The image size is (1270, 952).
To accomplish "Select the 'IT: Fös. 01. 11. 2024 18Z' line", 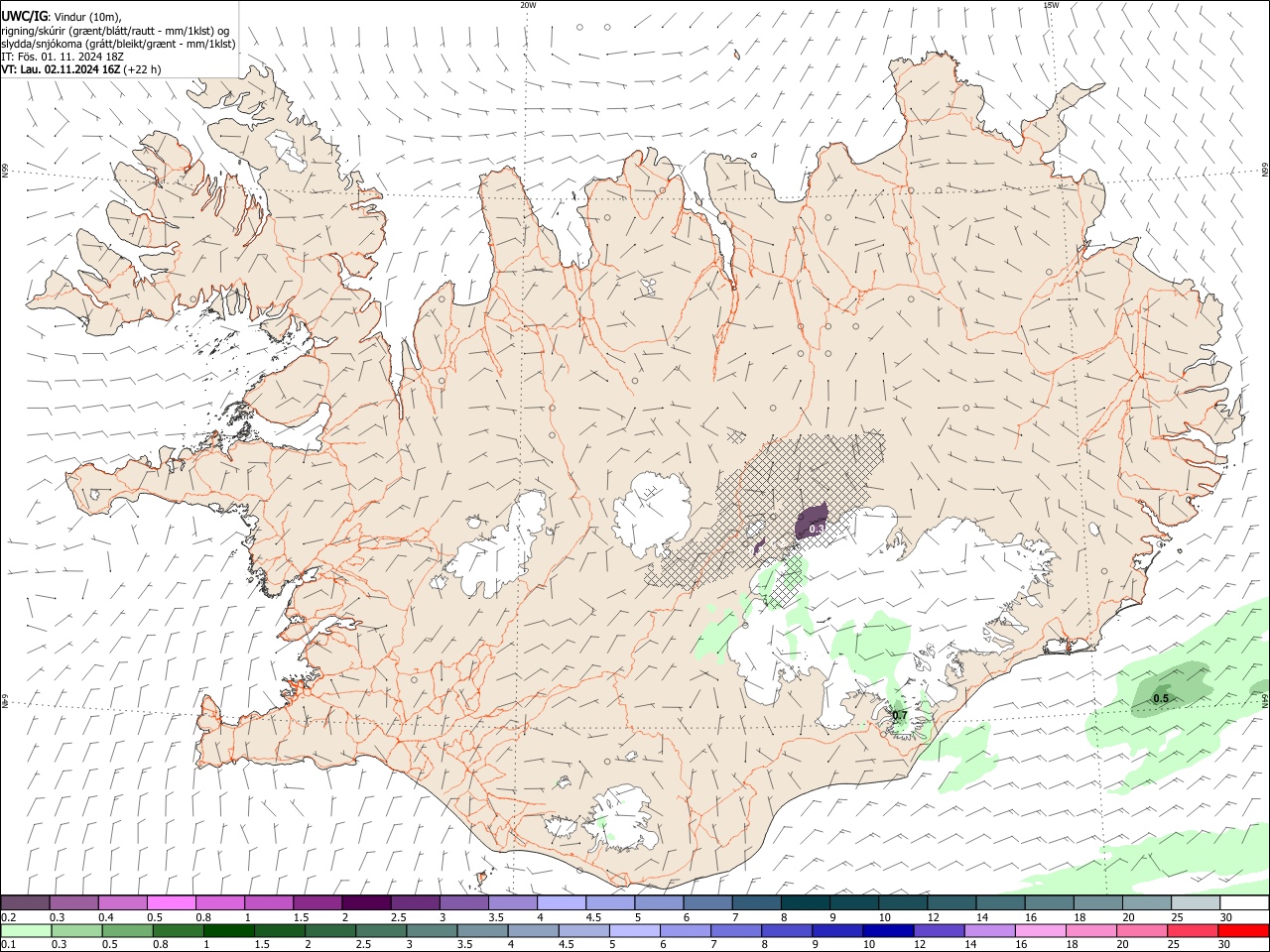I will coord(62,57).
